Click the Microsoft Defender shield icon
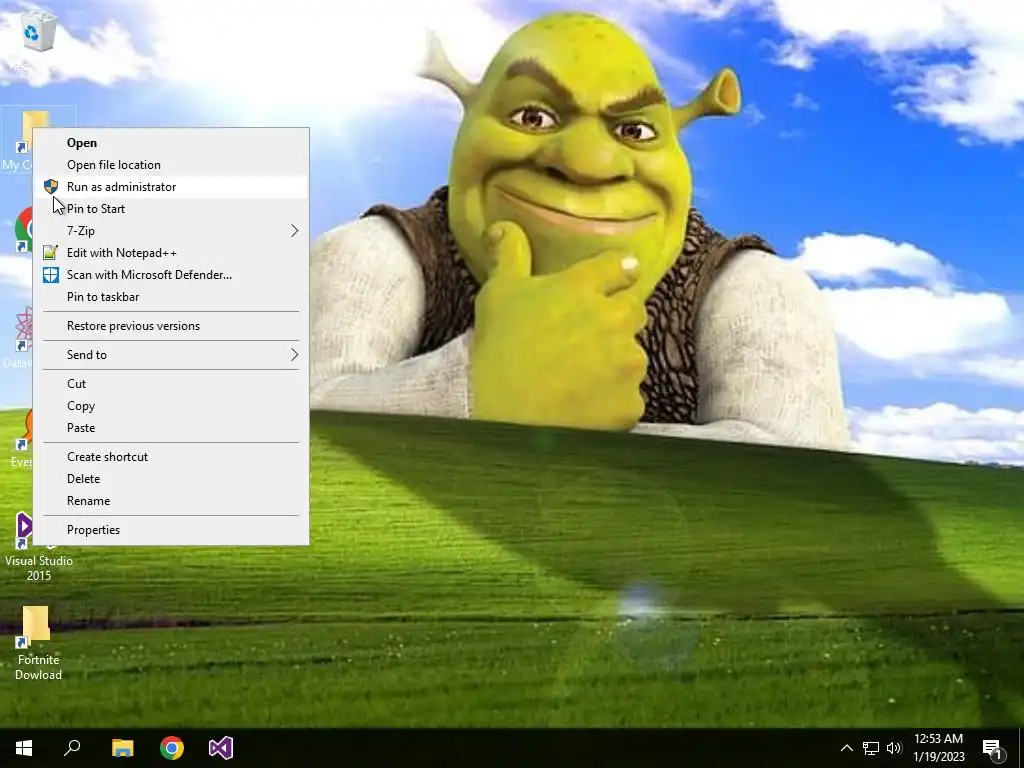 click(51, 275)
